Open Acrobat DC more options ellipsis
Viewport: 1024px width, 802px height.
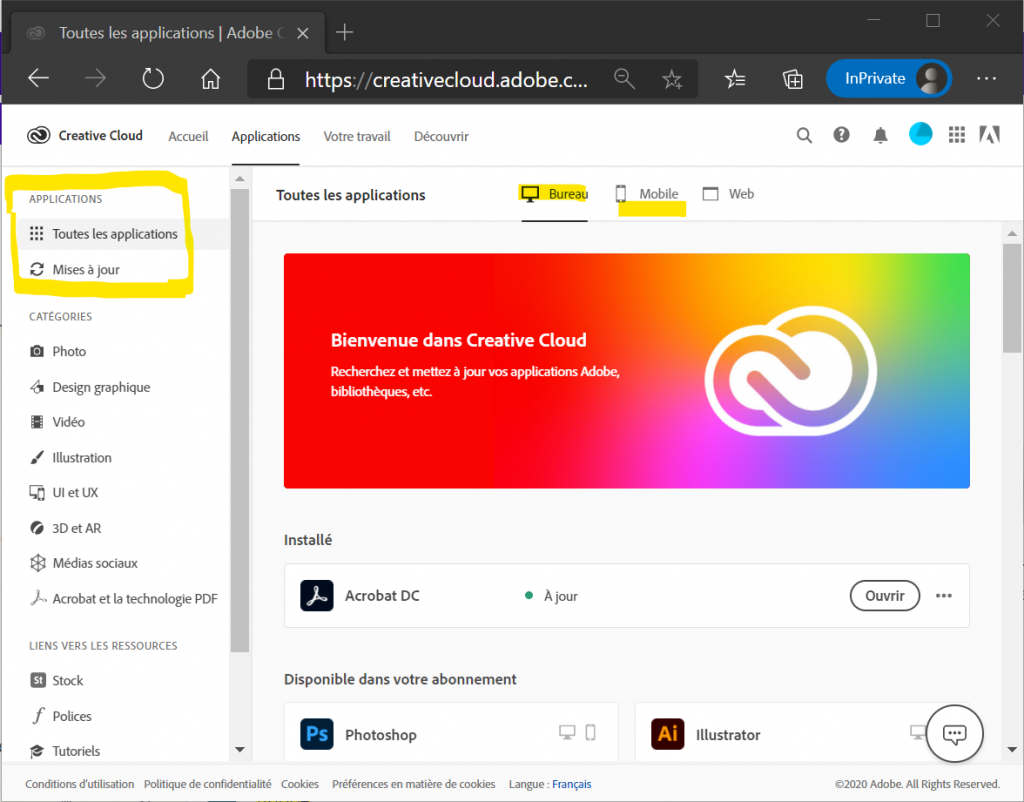click(943, 596)
